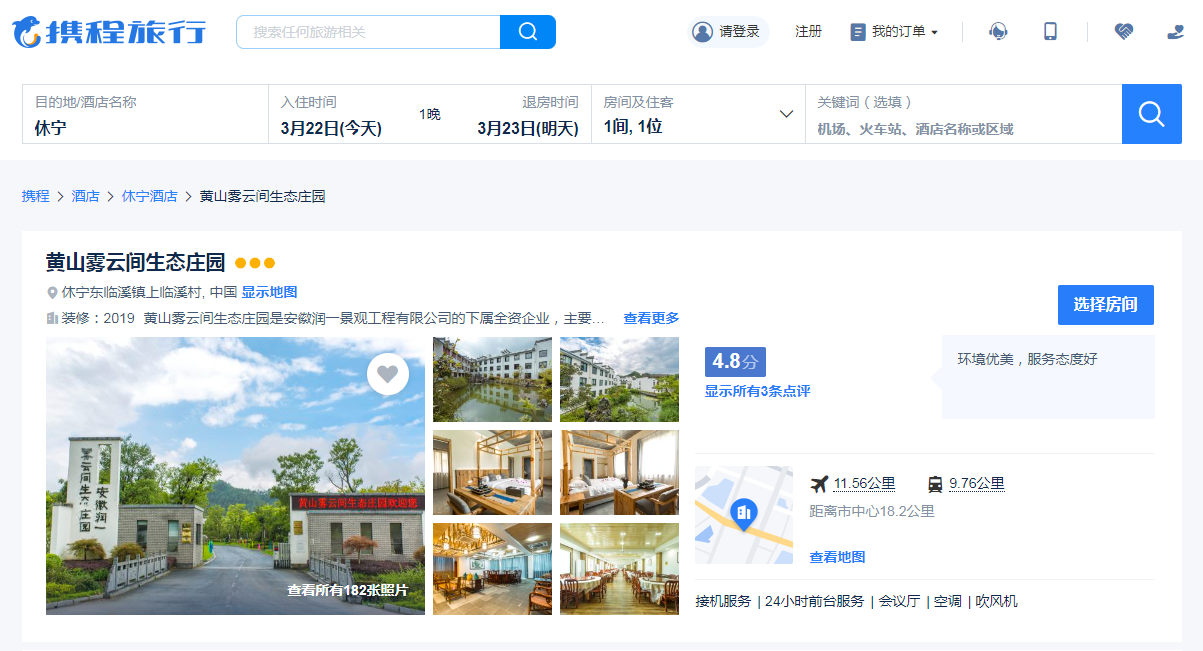Click the 接机服务 amenity text
The image size is (1203, 651).
723,601
